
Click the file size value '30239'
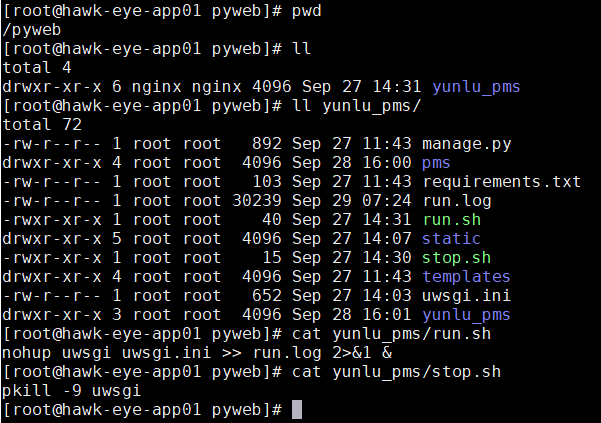[257, 201]
